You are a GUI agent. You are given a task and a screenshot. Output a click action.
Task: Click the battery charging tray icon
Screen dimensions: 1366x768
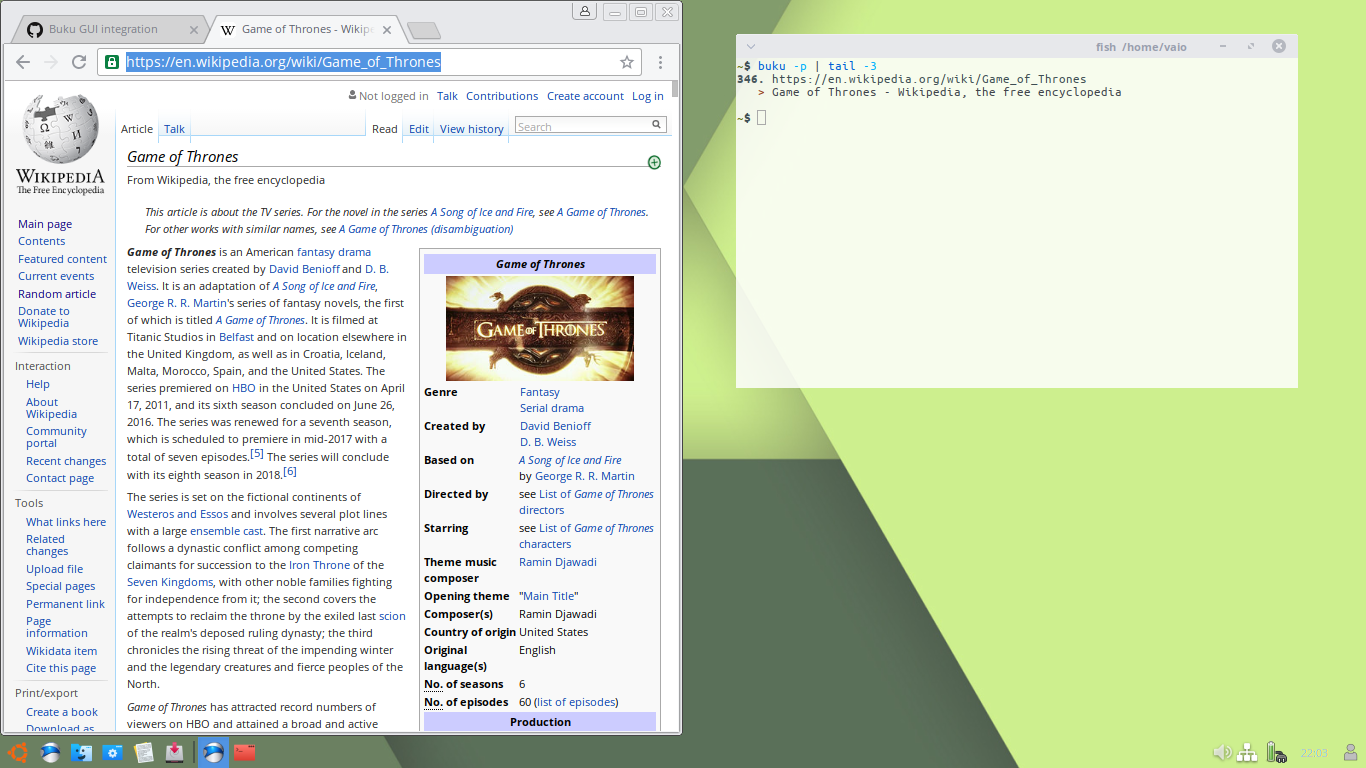(1275, 752)
